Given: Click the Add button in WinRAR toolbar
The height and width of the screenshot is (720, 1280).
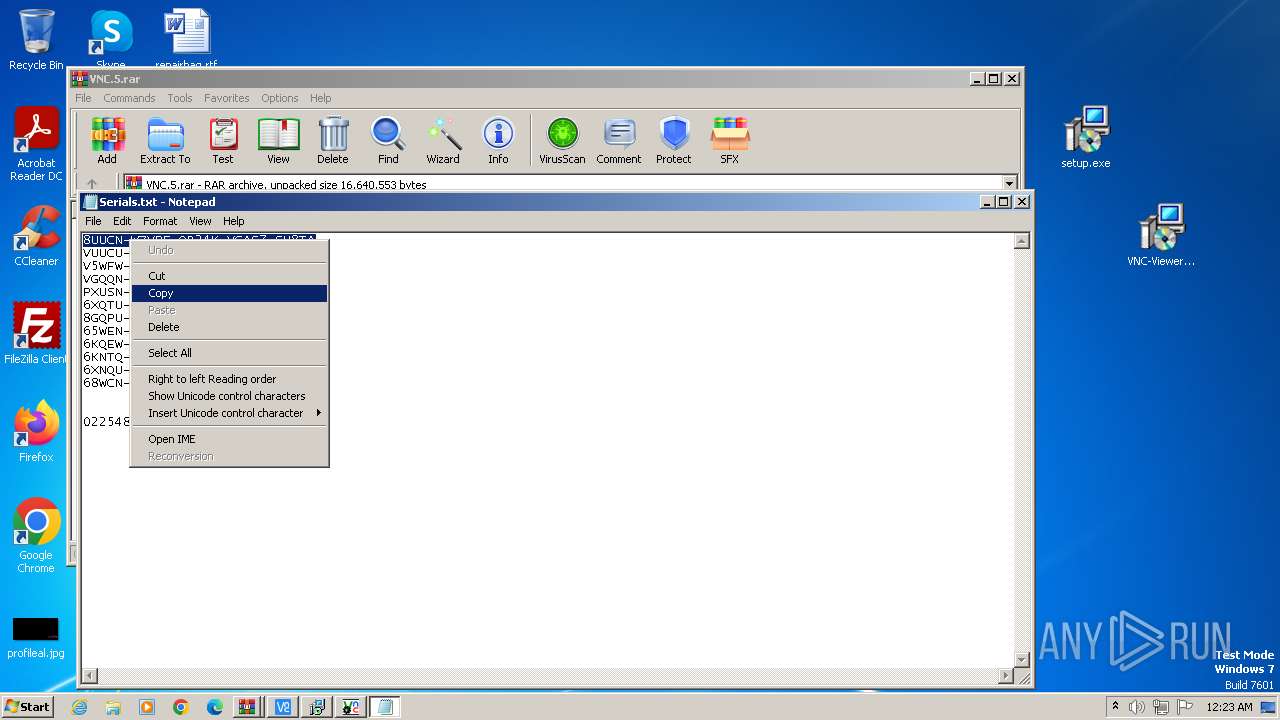Looking at the screenshot, I should pyautogui.click(x=107, y=141).
